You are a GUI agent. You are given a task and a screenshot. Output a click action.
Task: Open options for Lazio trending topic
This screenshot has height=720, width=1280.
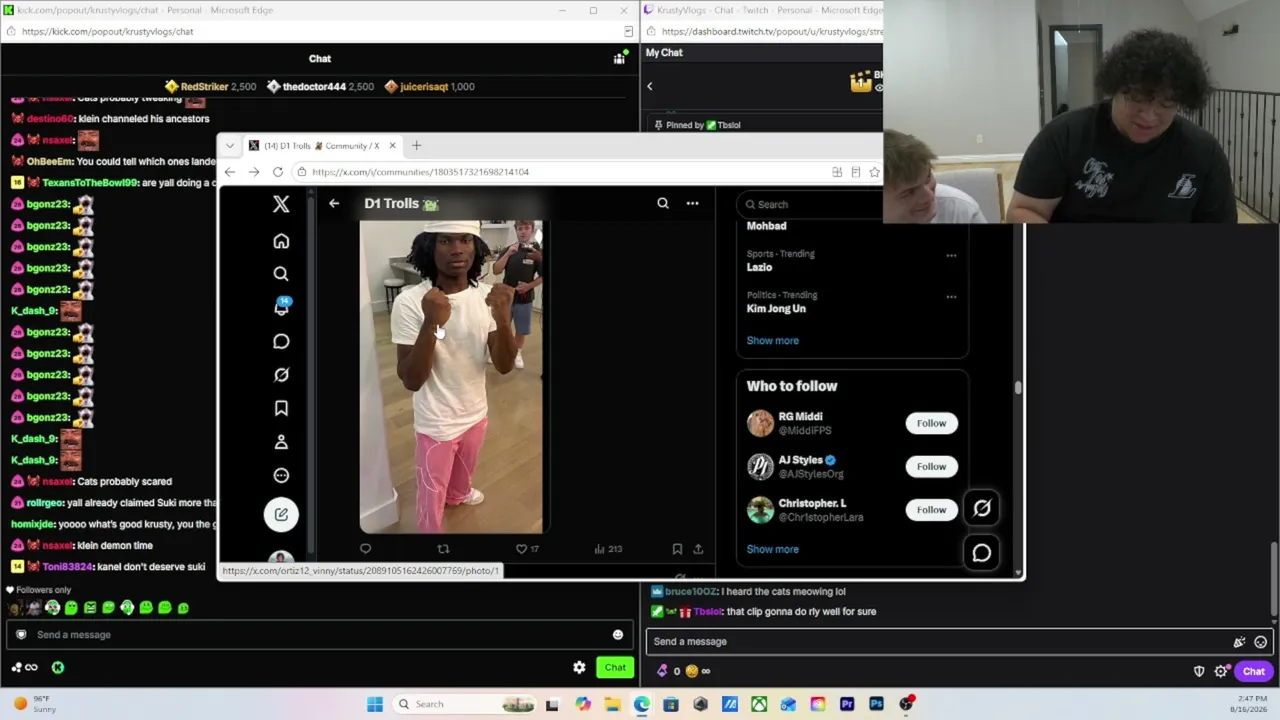click(x=951, y=255)
